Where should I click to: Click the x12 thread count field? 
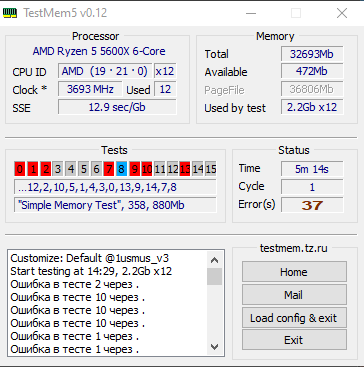coord(165,71)
